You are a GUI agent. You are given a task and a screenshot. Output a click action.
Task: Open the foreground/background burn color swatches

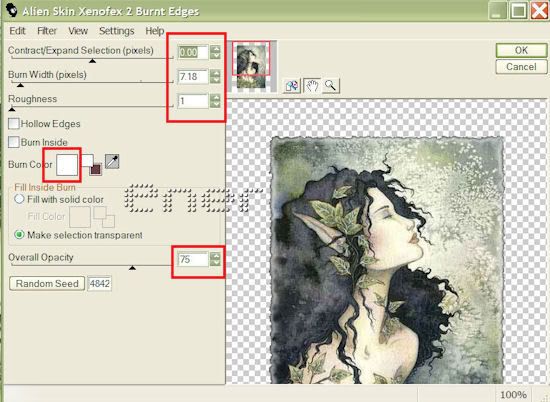click(92, 164)
